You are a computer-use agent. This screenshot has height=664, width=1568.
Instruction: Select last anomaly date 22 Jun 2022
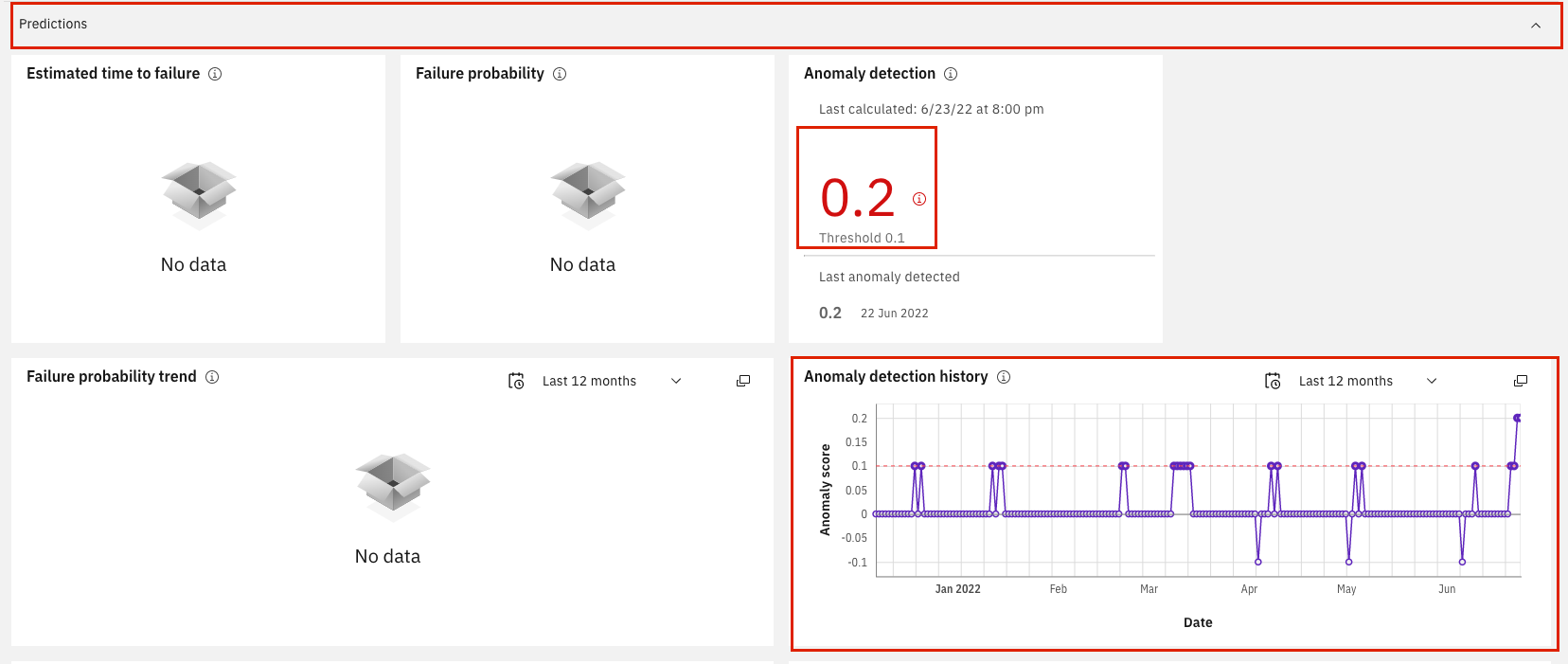(894, 314)
